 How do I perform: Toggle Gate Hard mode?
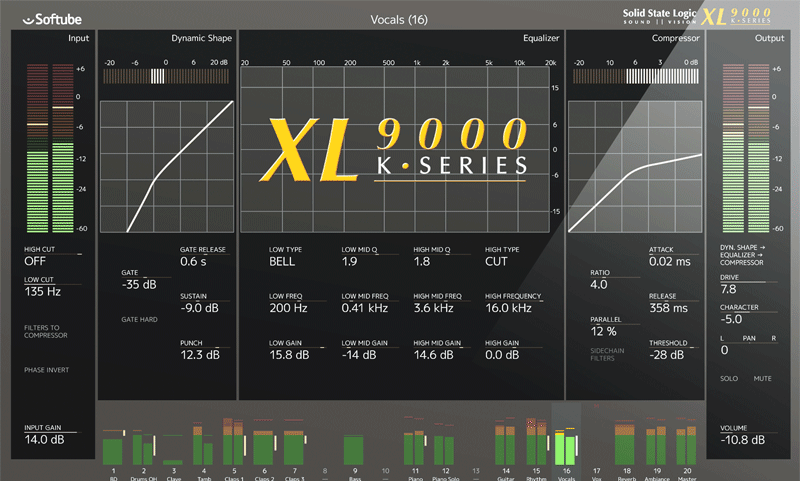click(x=139, y=319)
